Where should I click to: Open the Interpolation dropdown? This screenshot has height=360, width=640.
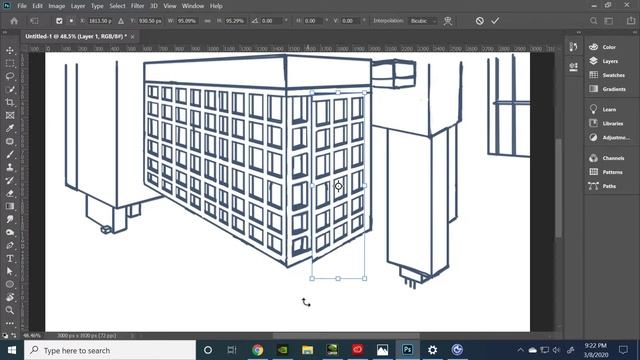[x=423, y=21]
